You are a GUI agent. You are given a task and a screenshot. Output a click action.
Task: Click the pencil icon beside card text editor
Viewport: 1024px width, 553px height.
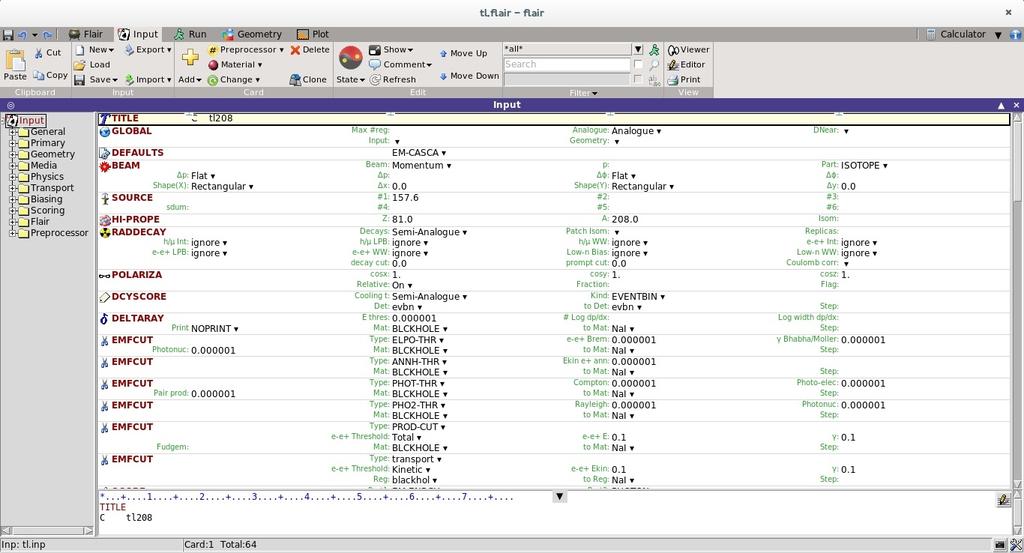[x=1004, y=500]
